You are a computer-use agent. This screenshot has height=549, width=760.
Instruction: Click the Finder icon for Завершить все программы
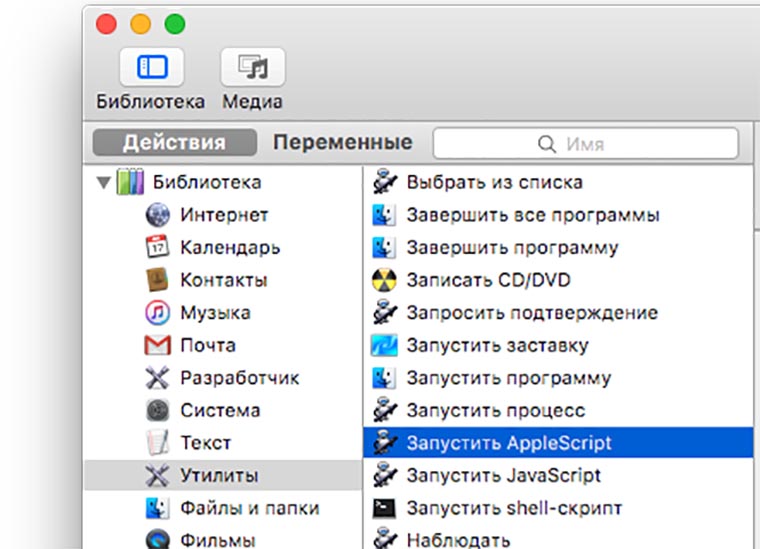(x=384, y=215)
